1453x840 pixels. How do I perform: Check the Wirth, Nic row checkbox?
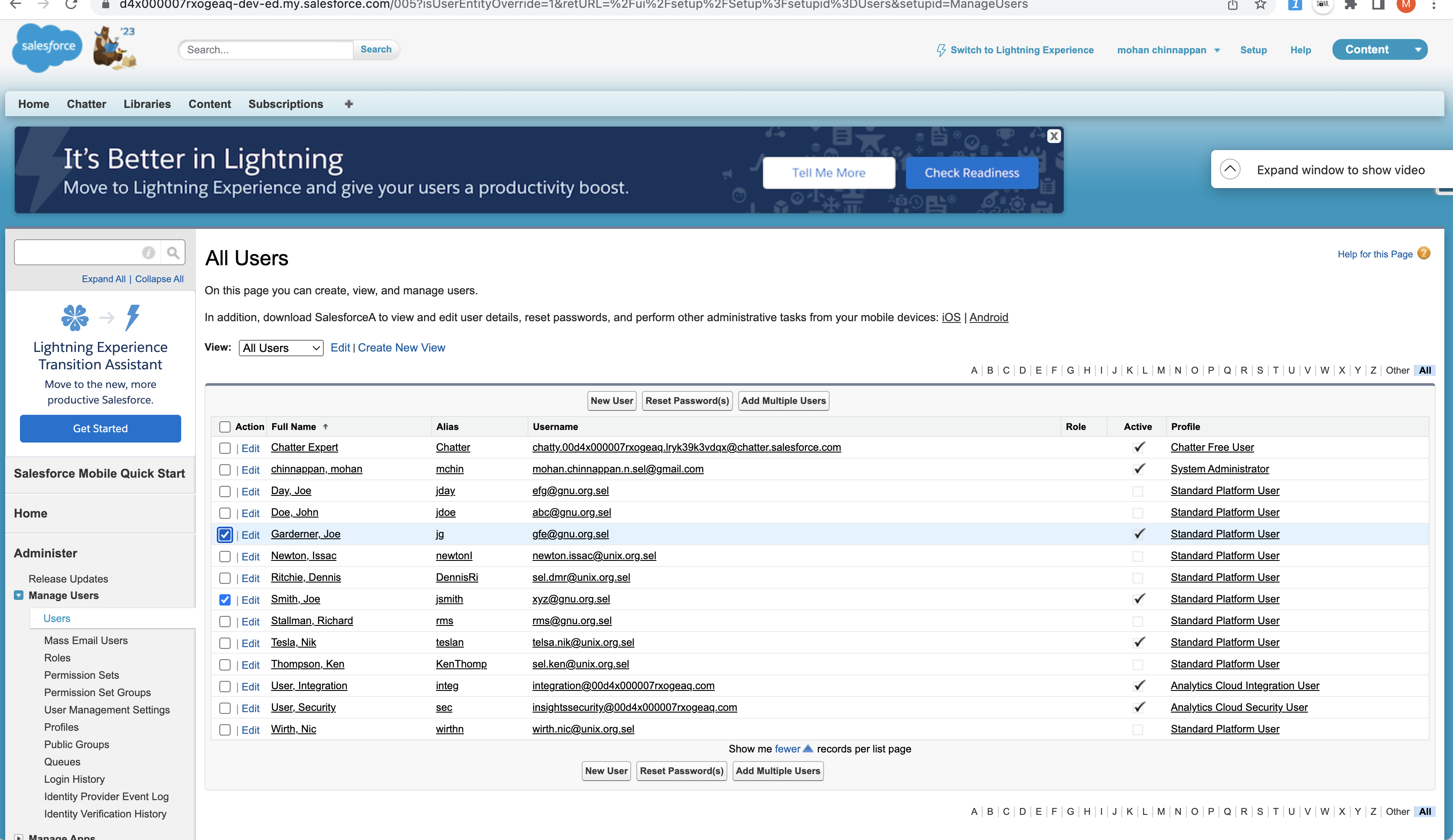[225, 730]
